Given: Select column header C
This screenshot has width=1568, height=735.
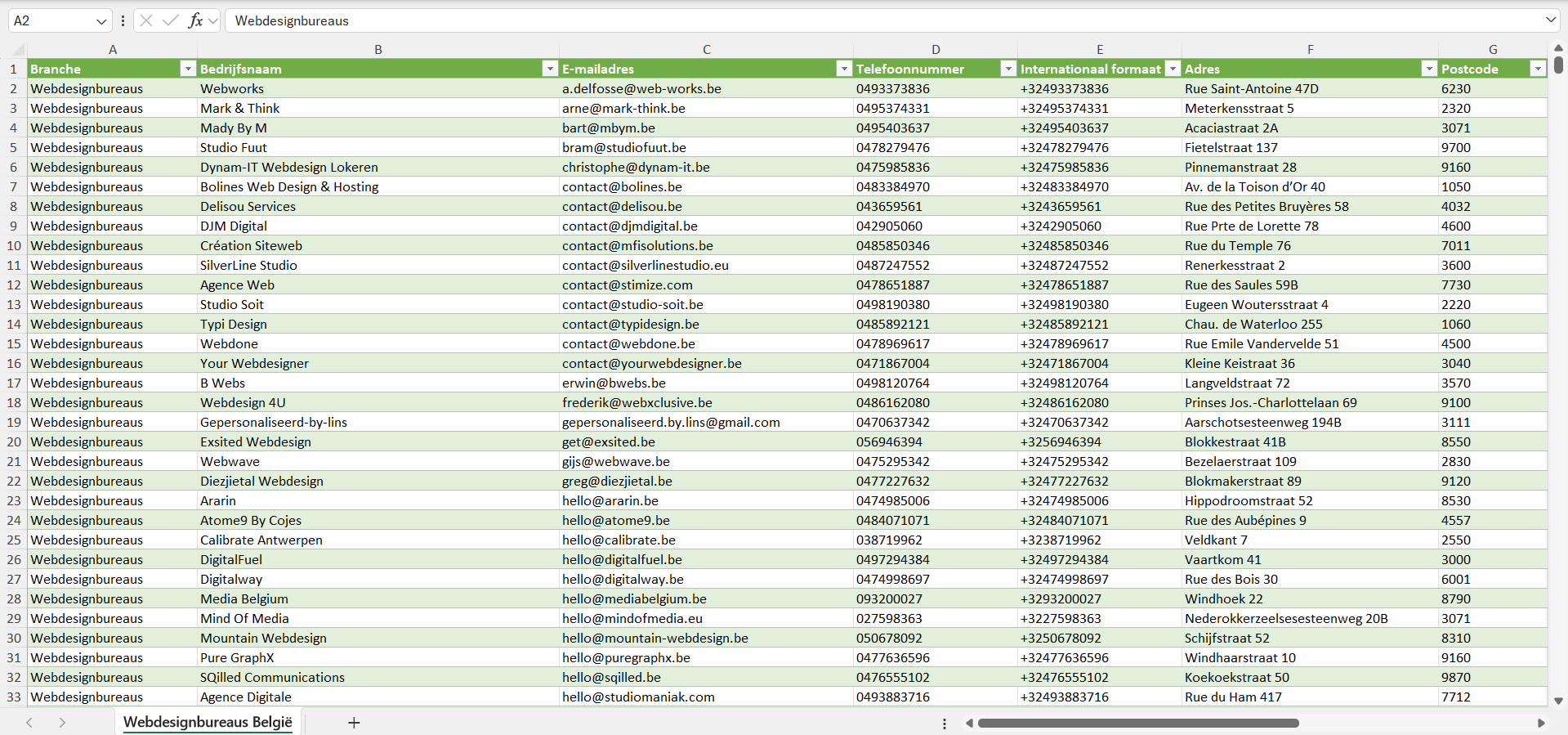Looking at the screenshot, I should (706, 50).
